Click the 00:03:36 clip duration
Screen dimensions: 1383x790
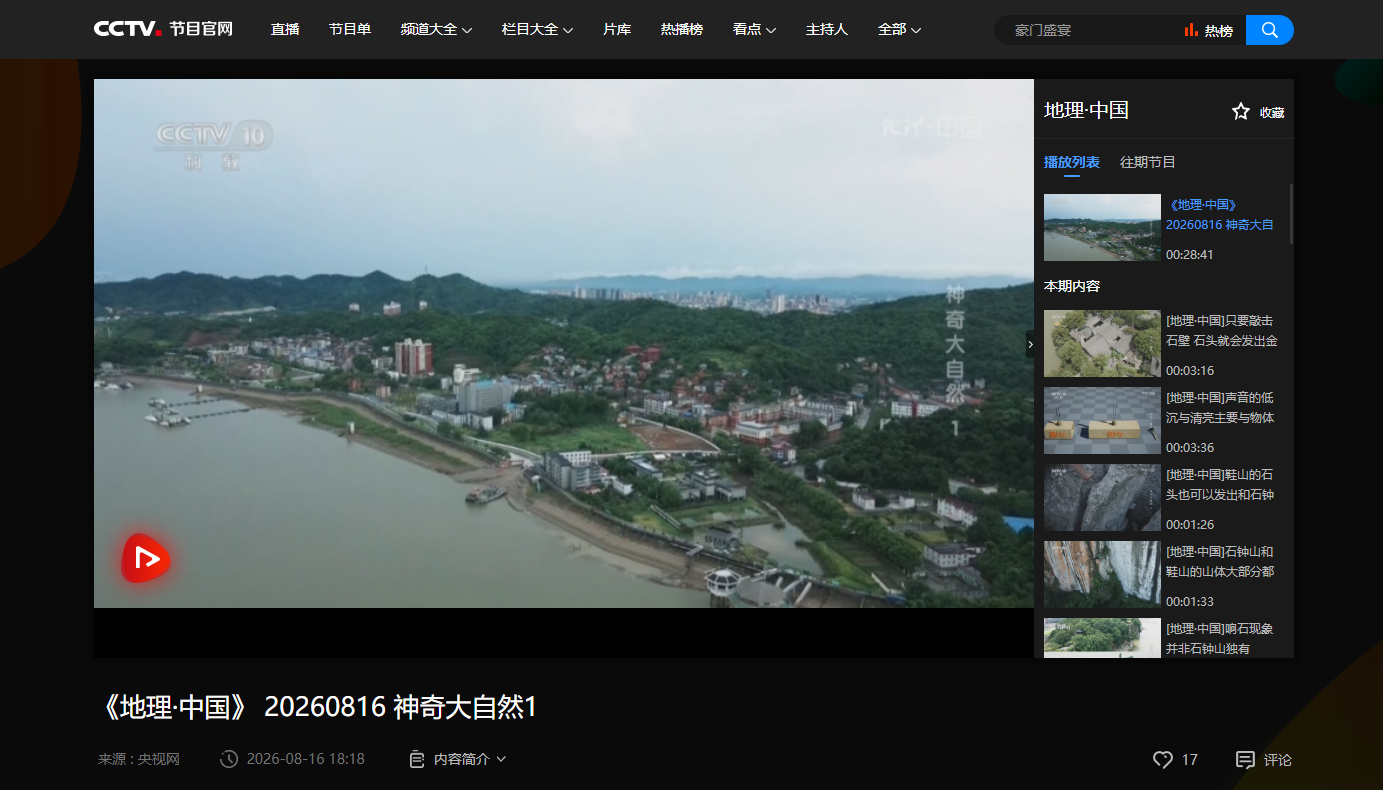point(1190,447)
